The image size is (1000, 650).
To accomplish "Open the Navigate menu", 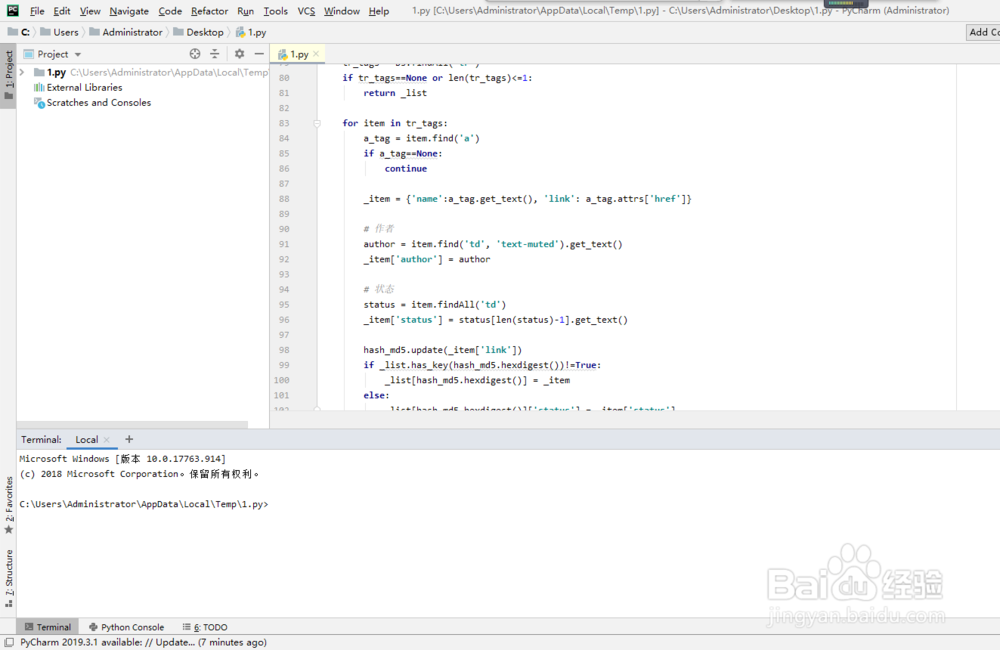I will [x=129, y=11].
